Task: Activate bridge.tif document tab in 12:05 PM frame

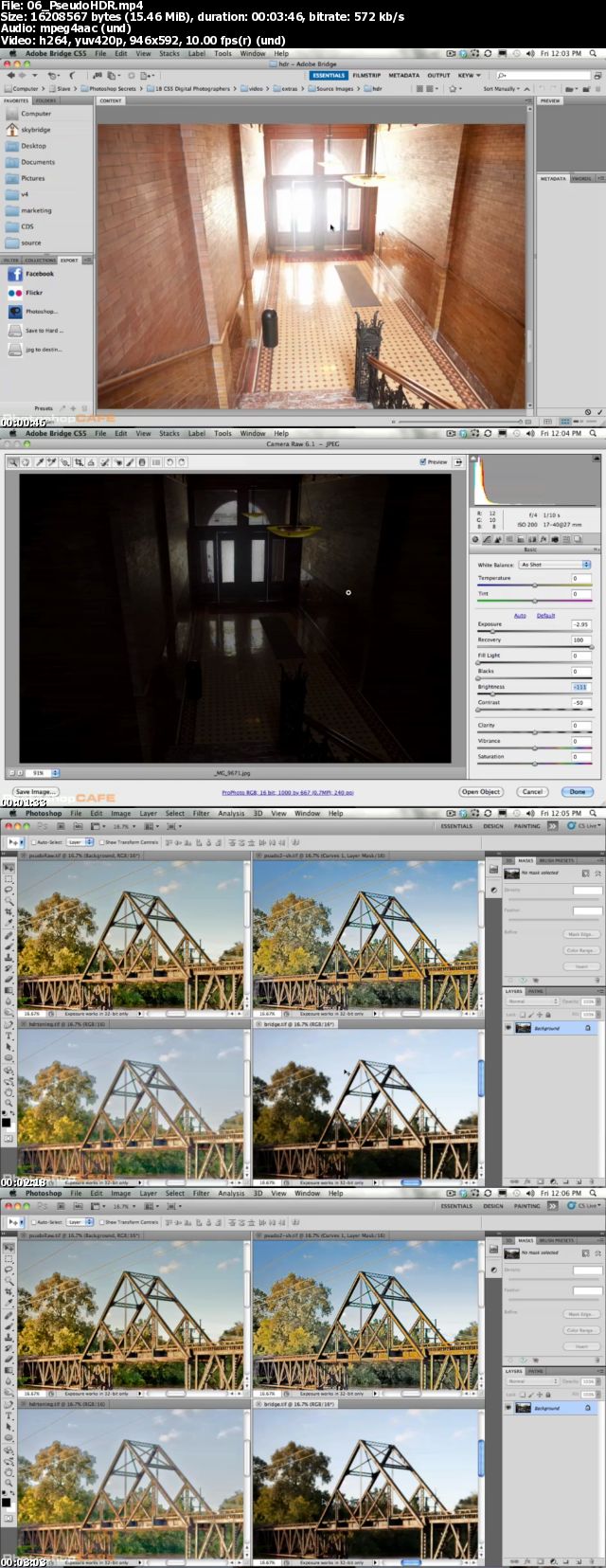Action: (x=301, y=1026)
